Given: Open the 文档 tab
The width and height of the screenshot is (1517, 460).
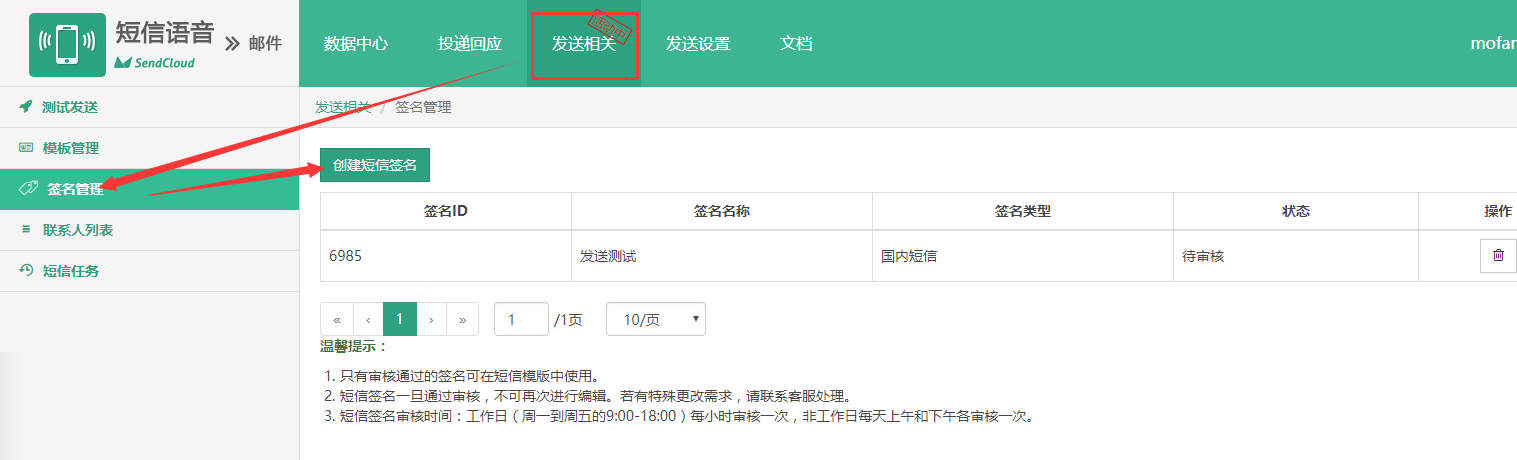Looking at the screenshot, I should [x=796, y=44].
